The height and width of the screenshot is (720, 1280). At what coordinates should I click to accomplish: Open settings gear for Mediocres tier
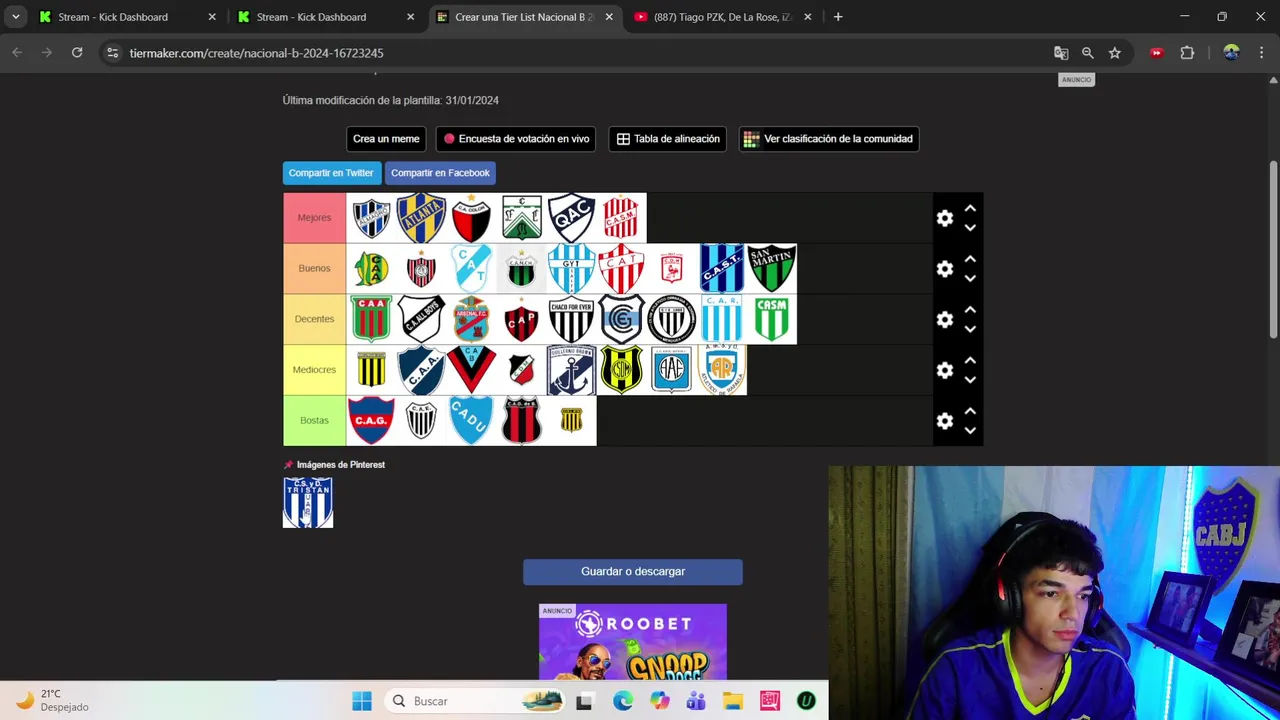pyautogui.click(x=945, y=370)
